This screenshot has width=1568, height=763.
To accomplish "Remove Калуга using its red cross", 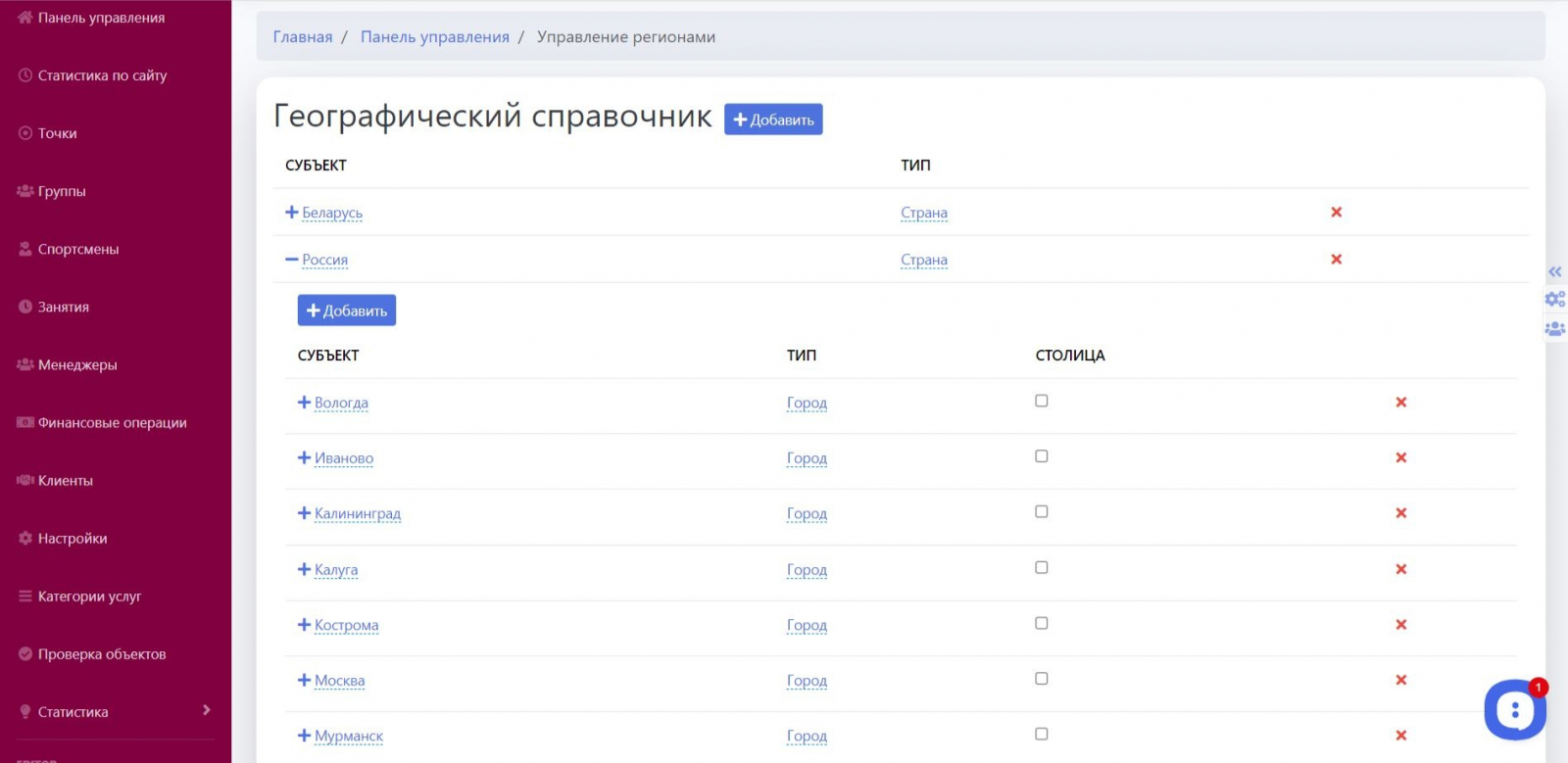I will point(1401,569).
